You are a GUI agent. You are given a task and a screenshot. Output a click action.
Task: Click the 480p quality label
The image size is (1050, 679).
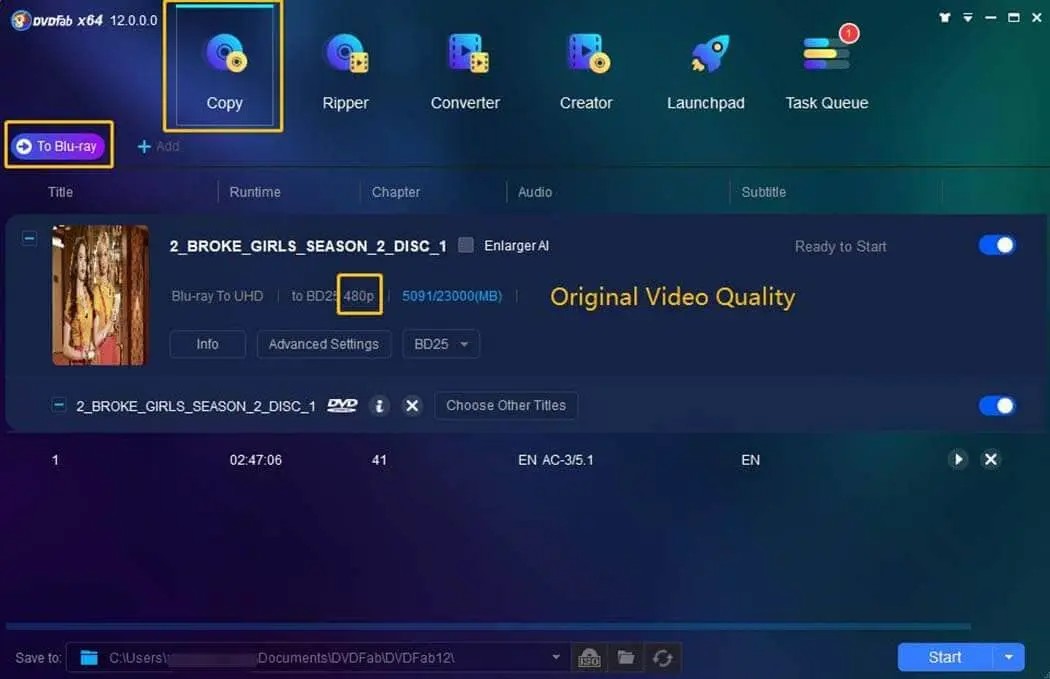tap(359, 296)
